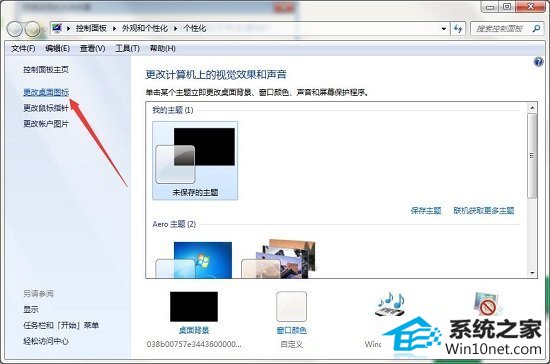
Task: Click the black desktop background preview icon
Action: [194, 306]
